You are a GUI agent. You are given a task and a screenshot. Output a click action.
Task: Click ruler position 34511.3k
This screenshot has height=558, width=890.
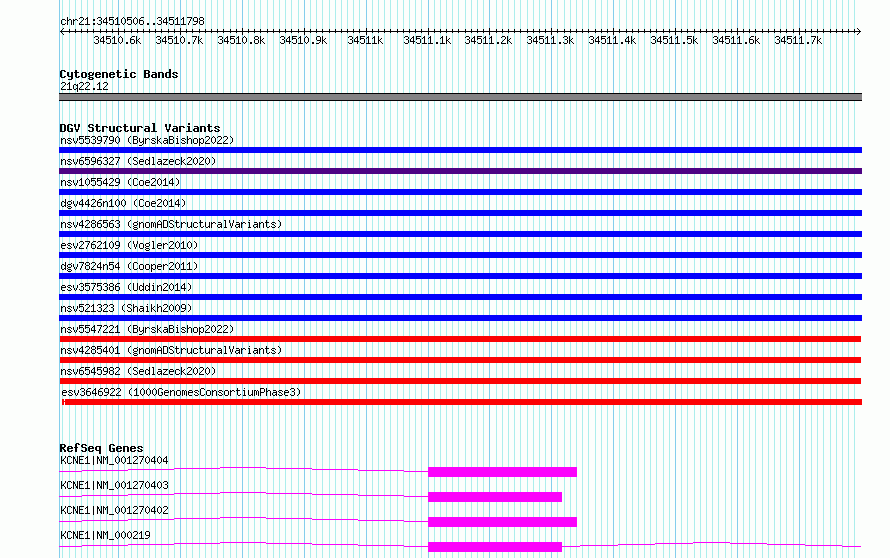pos(551,40)
